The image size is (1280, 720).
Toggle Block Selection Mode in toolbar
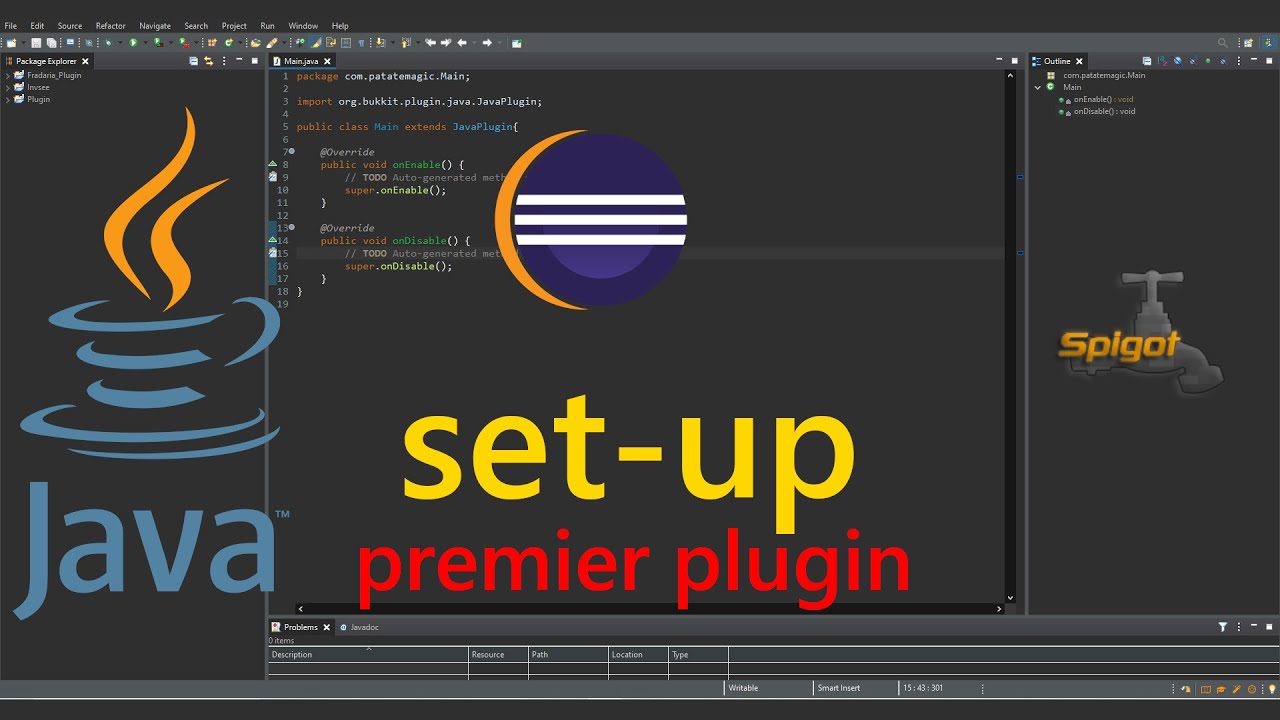click(x=345, y=43)
